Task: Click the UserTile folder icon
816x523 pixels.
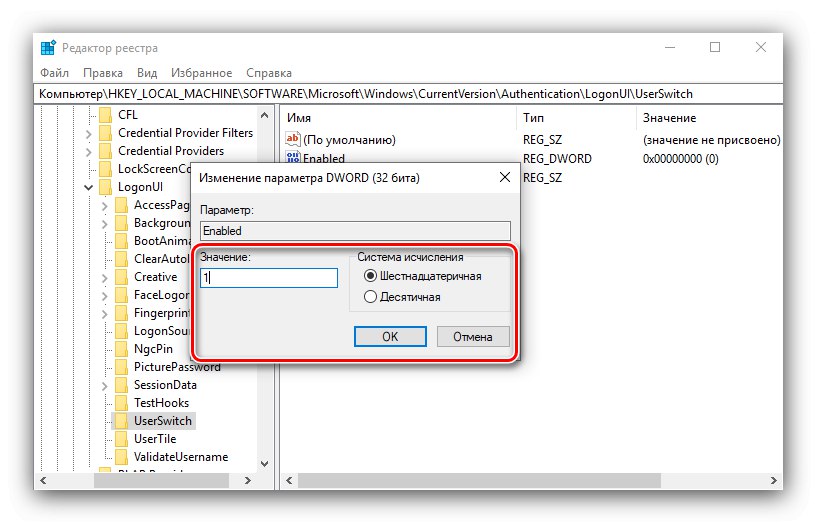Action: click(121, 439)
